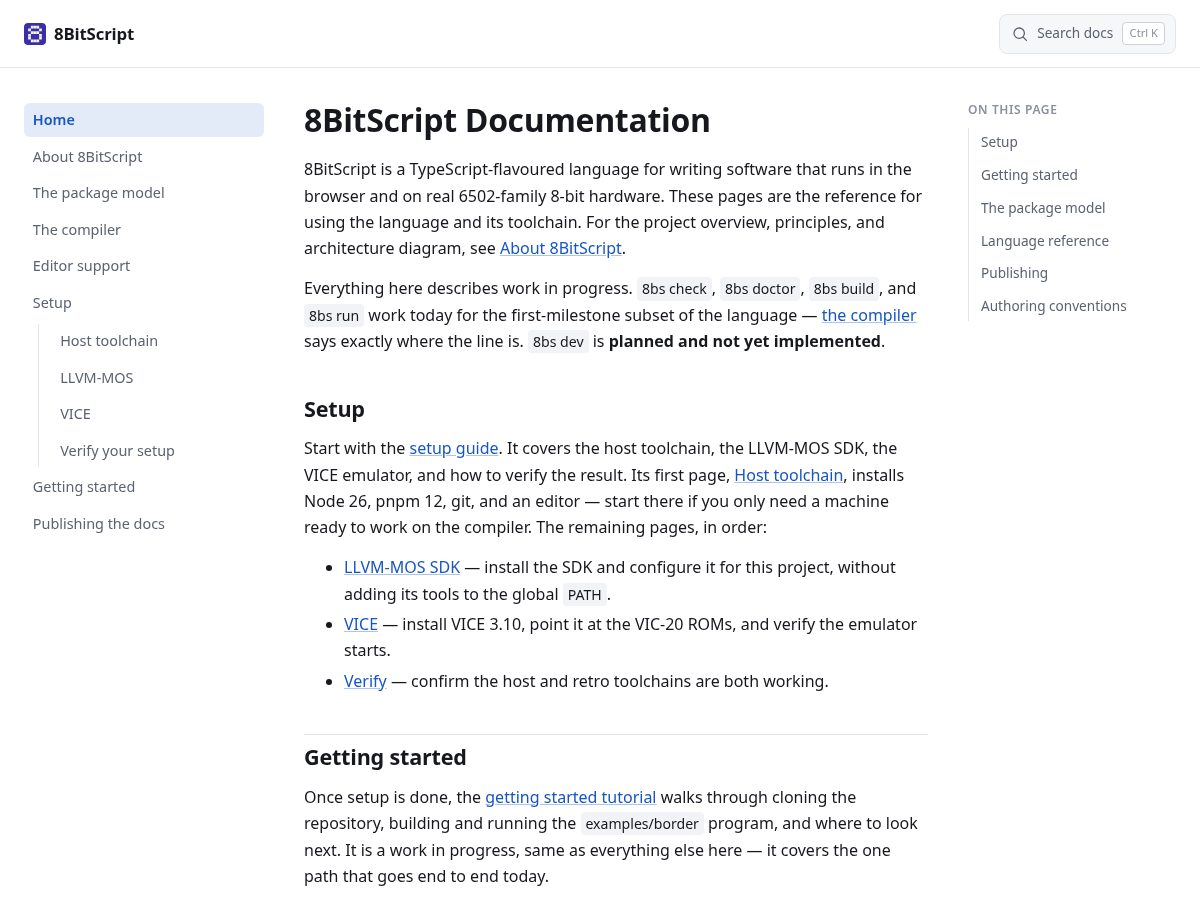
Task: Click the Ctrl K shortcut badge
Action: 1143,34
